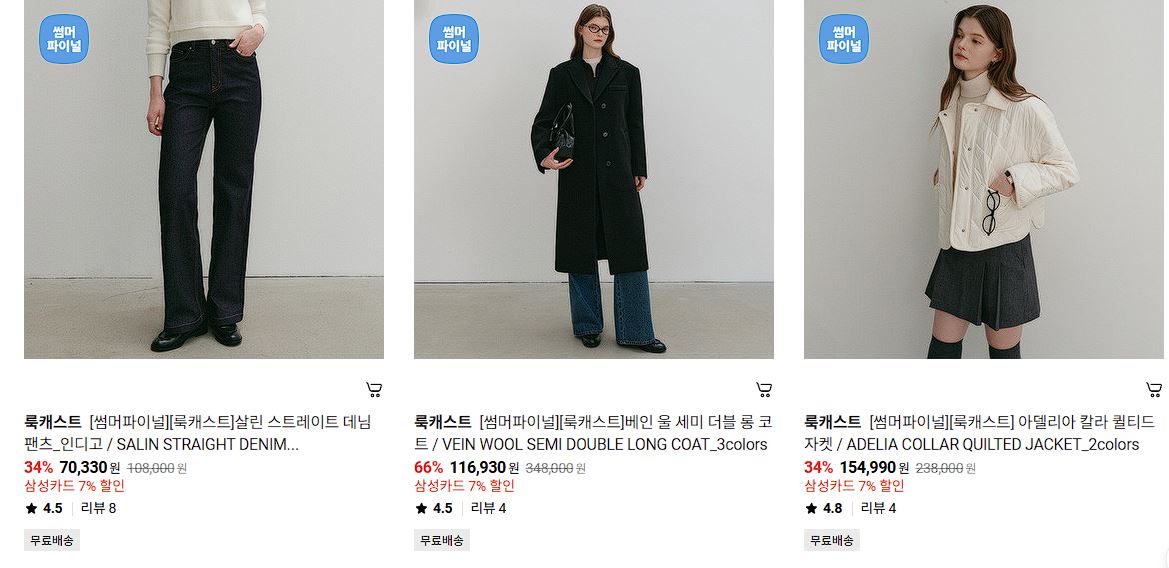Viewport: 1169px width, 568px height.
Task: Click the 4.8 star rating under quilted jacket
Action: click(824, 508)
